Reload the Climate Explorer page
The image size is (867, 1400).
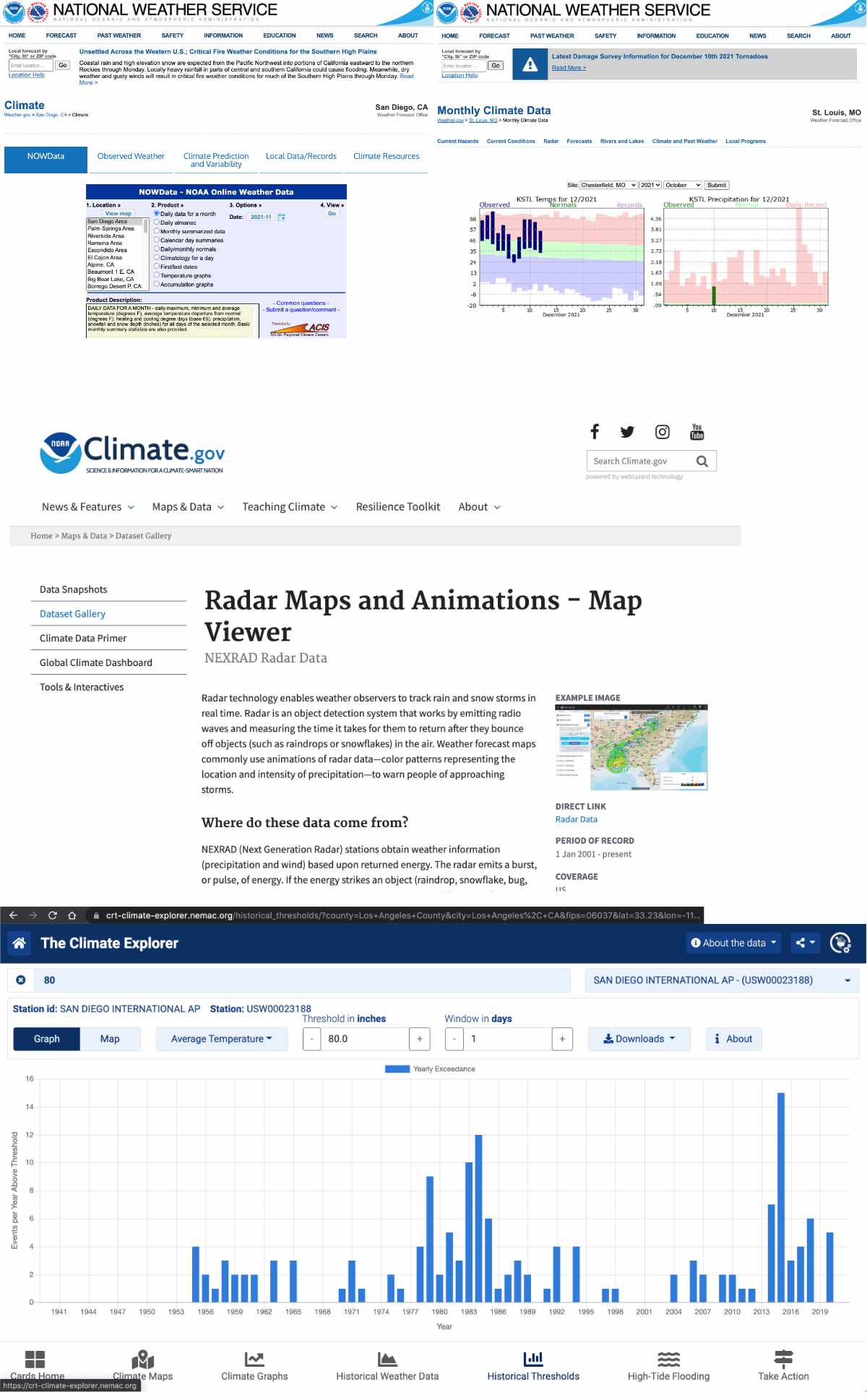pyautogui.click(x=52, y=915)
